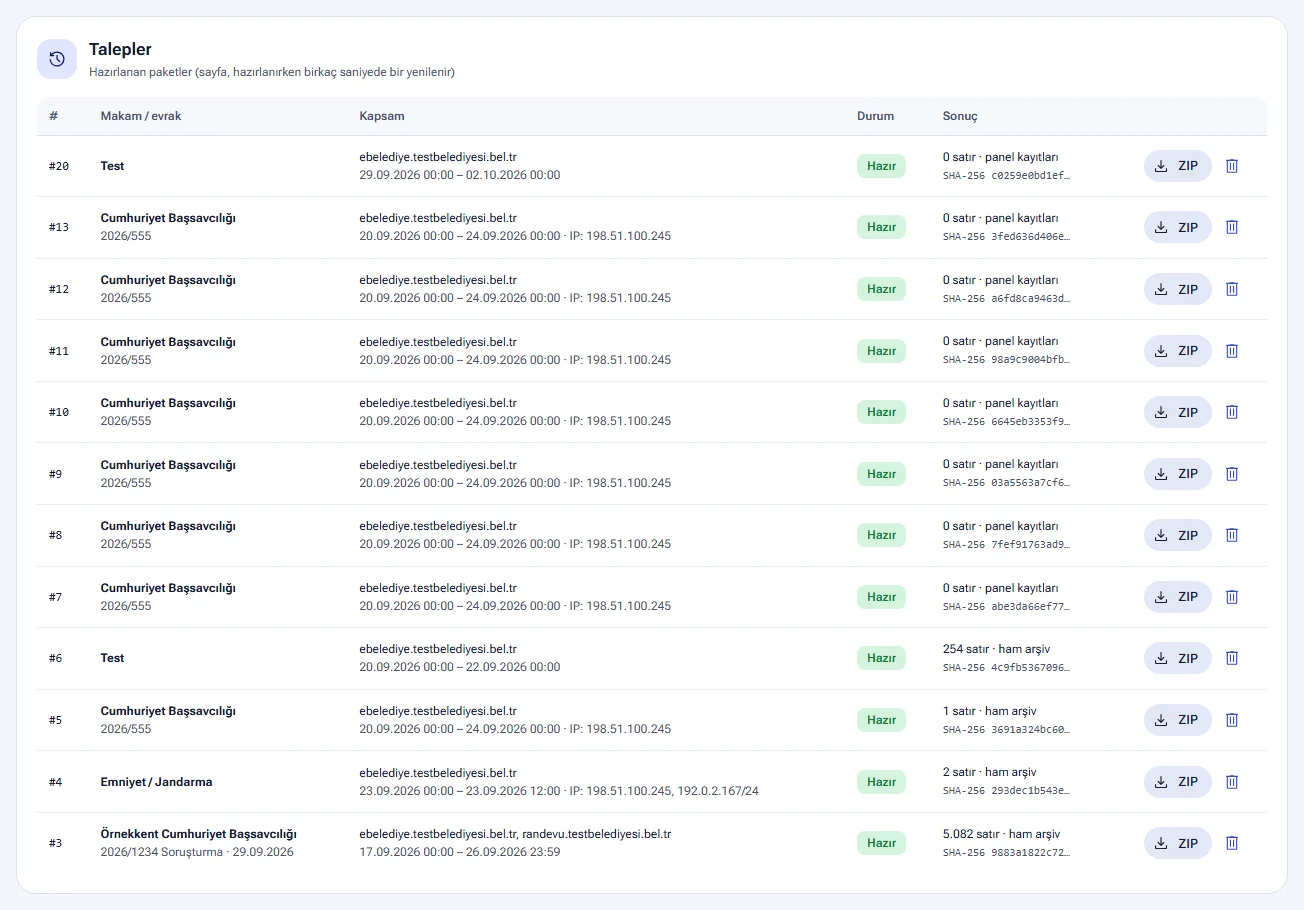This screenshot has width=1304, height=910.
Task: Download ZIP package for request #8
Action: (x=1177, y=535)
